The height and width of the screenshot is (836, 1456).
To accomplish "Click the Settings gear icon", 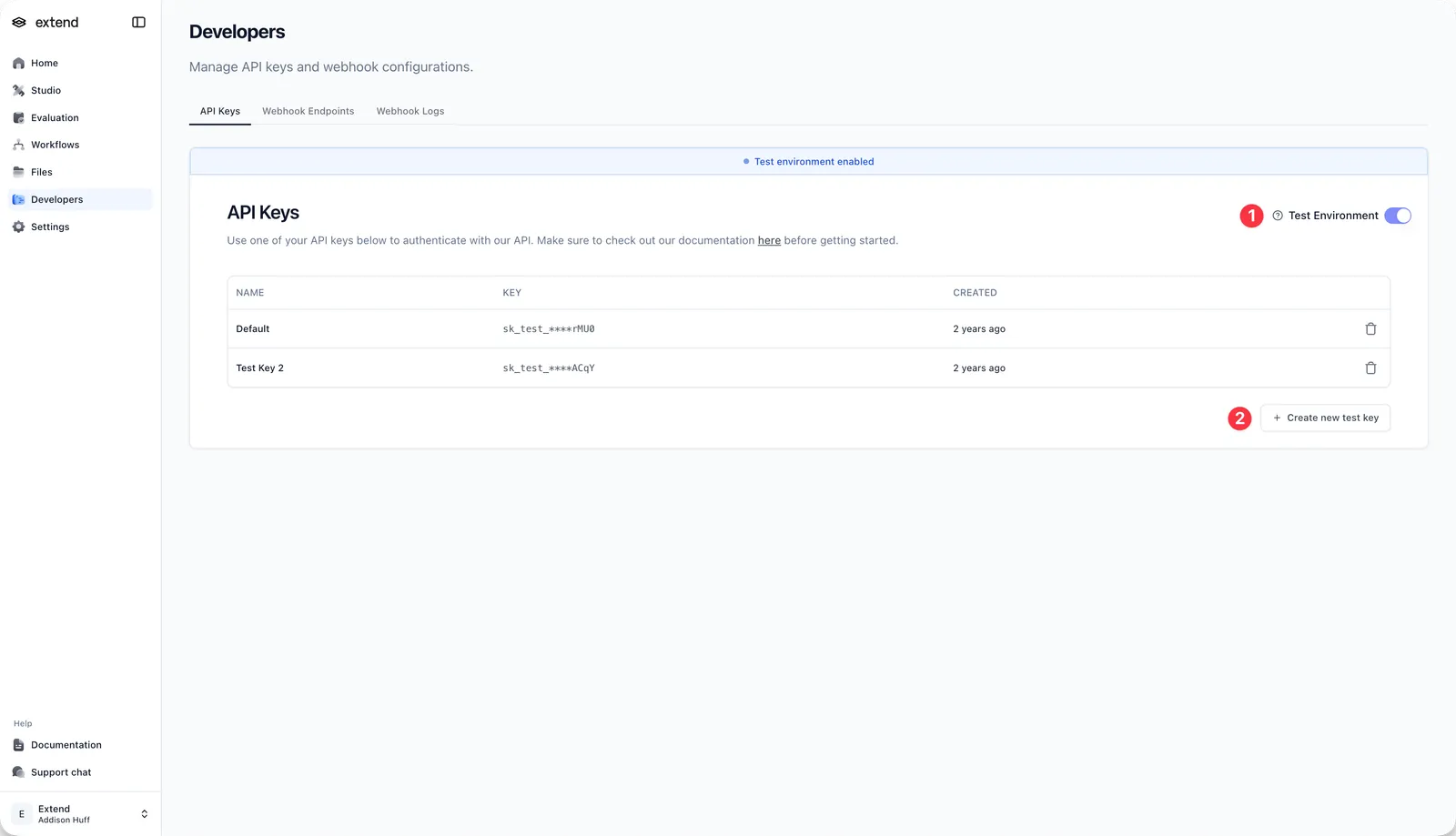I will pos(18,227).
